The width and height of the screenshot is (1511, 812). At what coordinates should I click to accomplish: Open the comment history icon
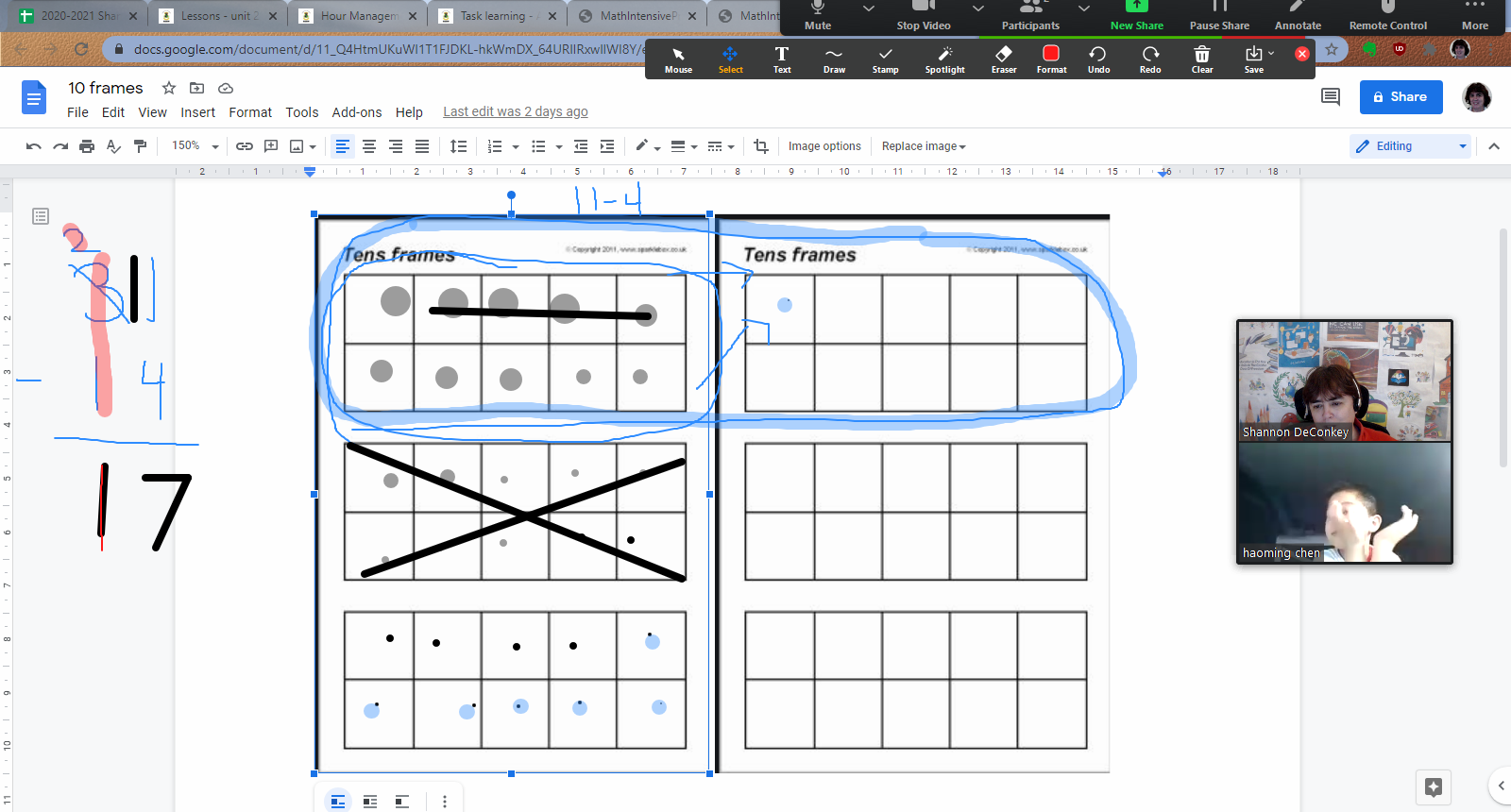(x=1331, y=96)
